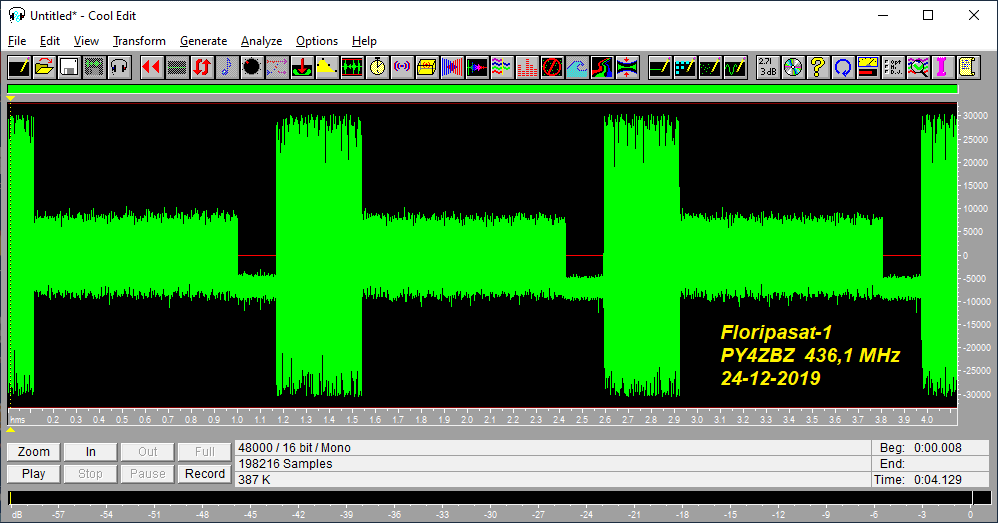Image resolution: width=998 pixels, height=523 pixels.
Task: Open a file with the folder icon
Action: 44,67
